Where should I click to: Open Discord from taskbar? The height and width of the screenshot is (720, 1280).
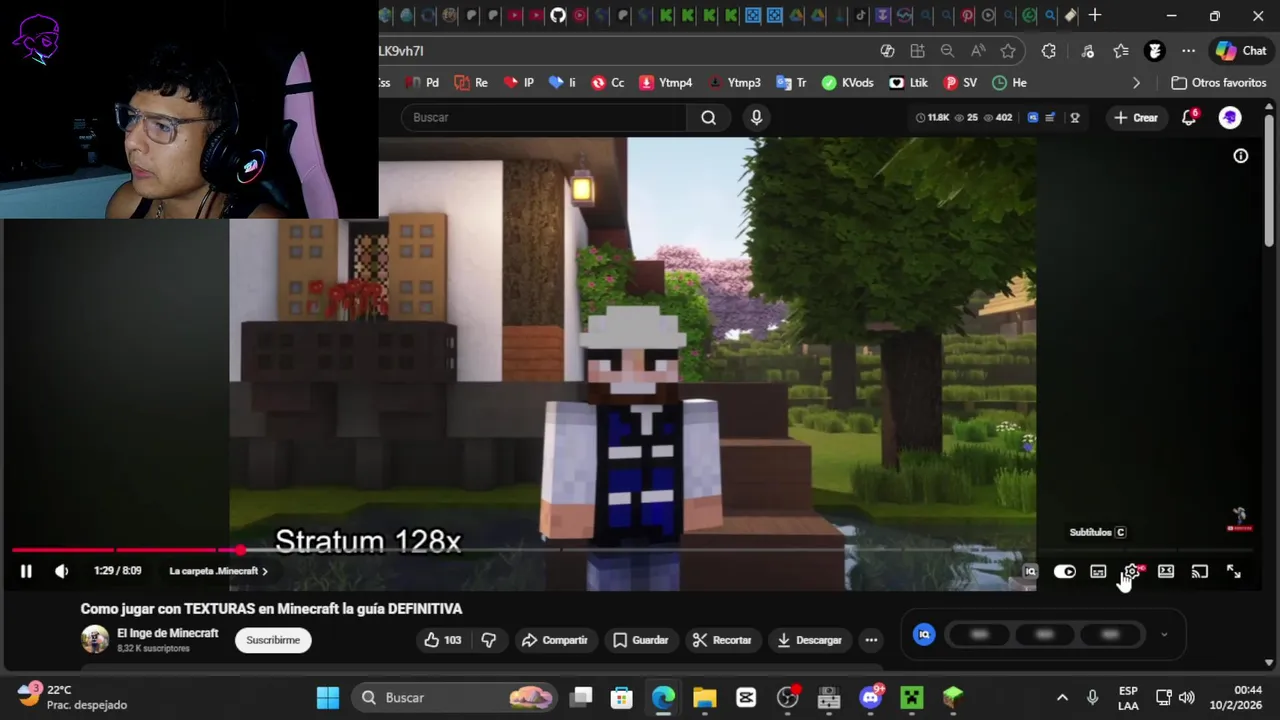(871, 697)
